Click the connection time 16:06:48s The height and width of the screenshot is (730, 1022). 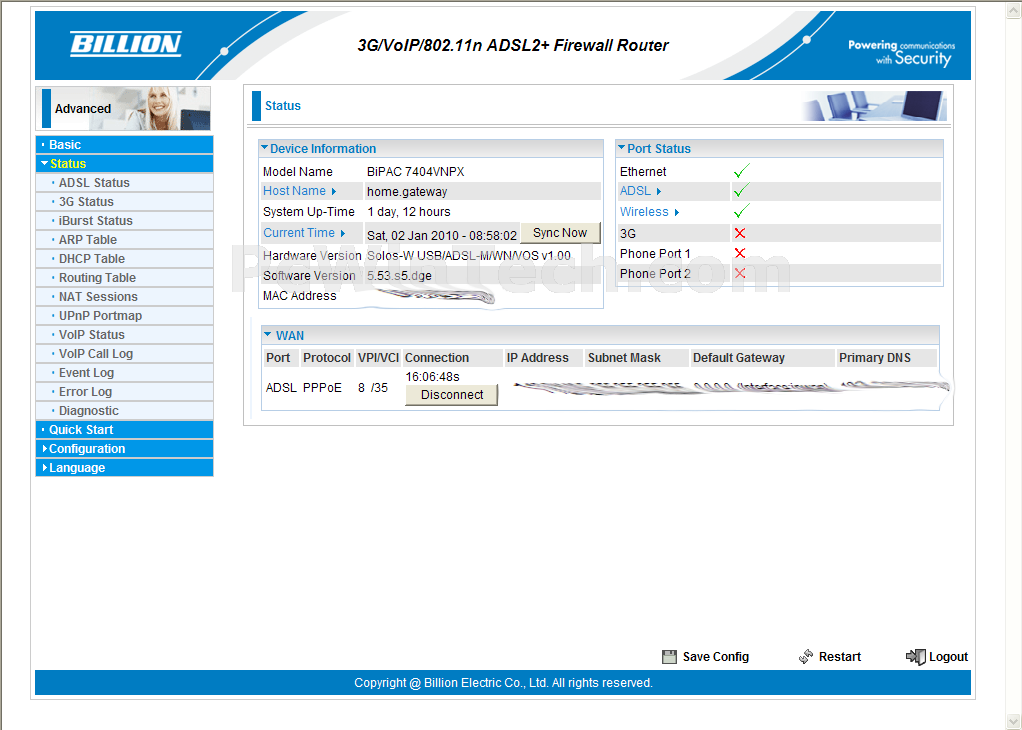point(432,377)
